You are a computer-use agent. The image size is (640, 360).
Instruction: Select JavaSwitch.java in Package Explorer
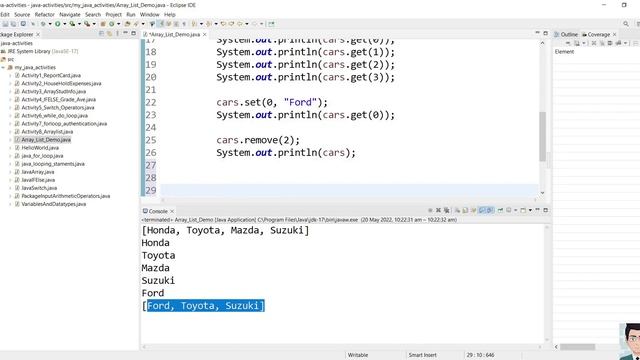(39, 188)
